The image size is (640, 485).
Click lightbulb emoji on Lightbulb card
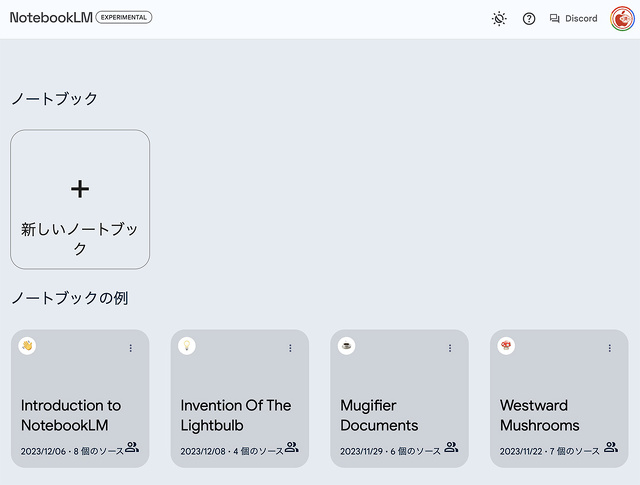pyautogui.click(x=187, y=346)
